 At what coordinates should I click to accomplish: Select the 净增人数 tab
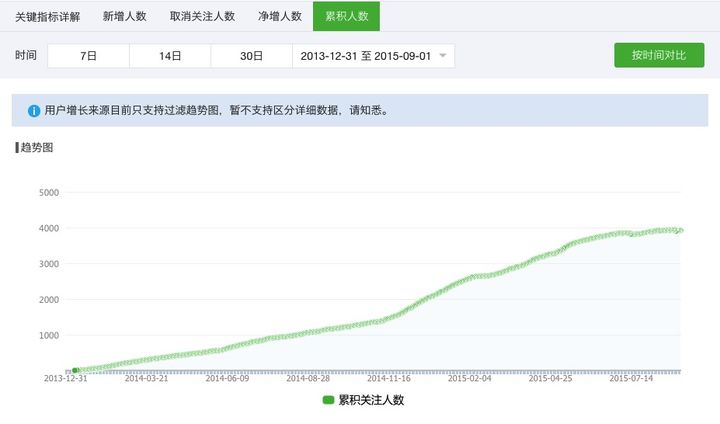click(x=280, y=17)
